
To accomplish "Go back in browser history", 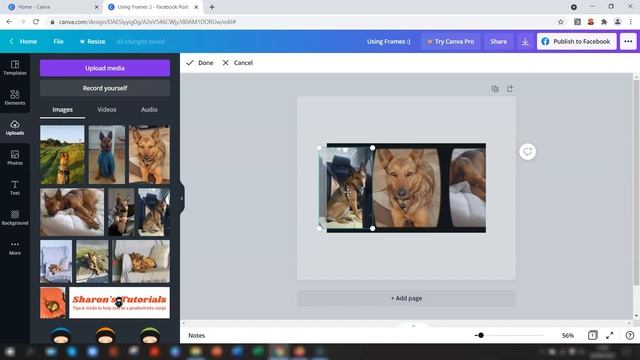I will 9,22.
